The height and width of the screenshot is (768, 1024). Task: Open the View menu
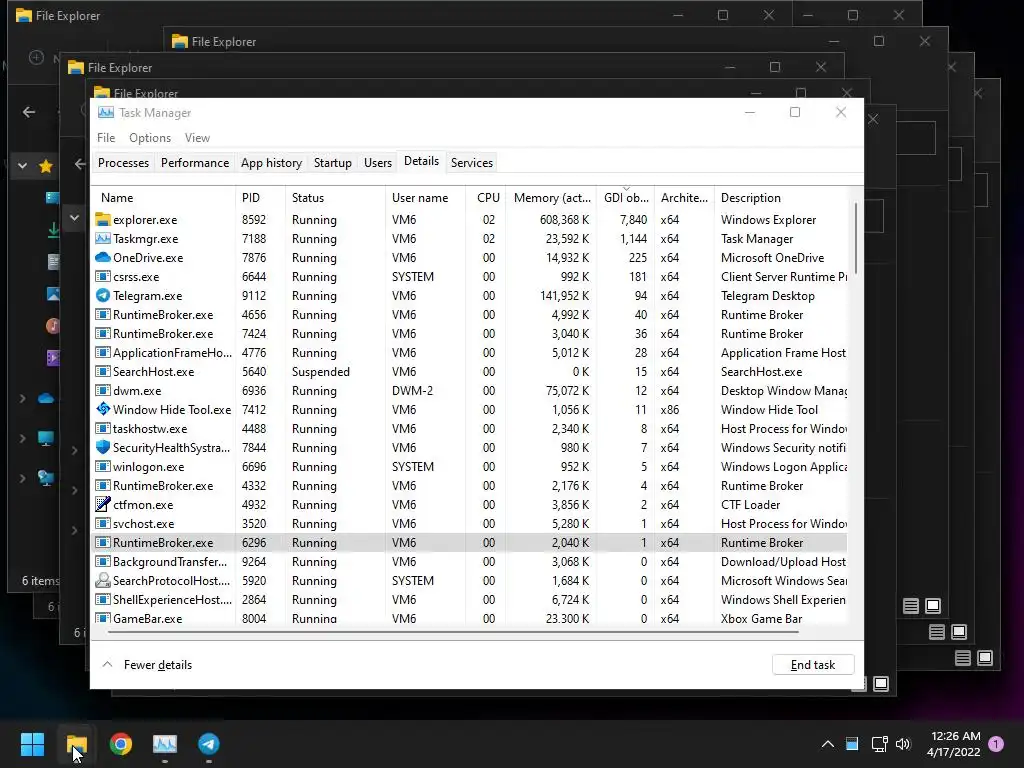197,138
